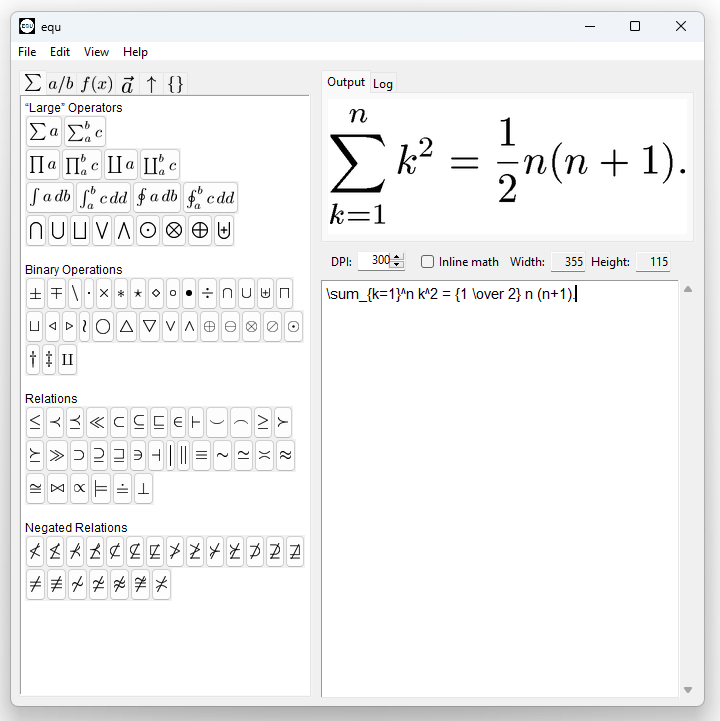Insert the filled bullet operator

189,293
